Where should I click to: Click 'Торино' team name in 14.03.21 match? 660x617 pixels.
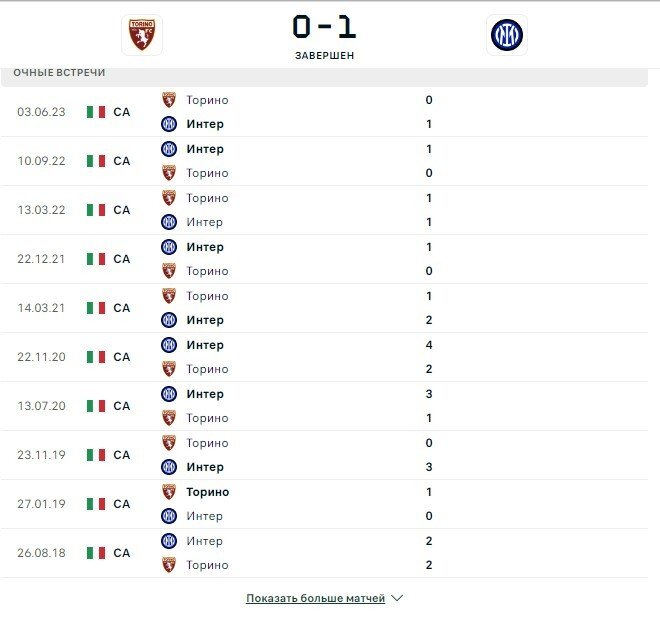[207, 296]
